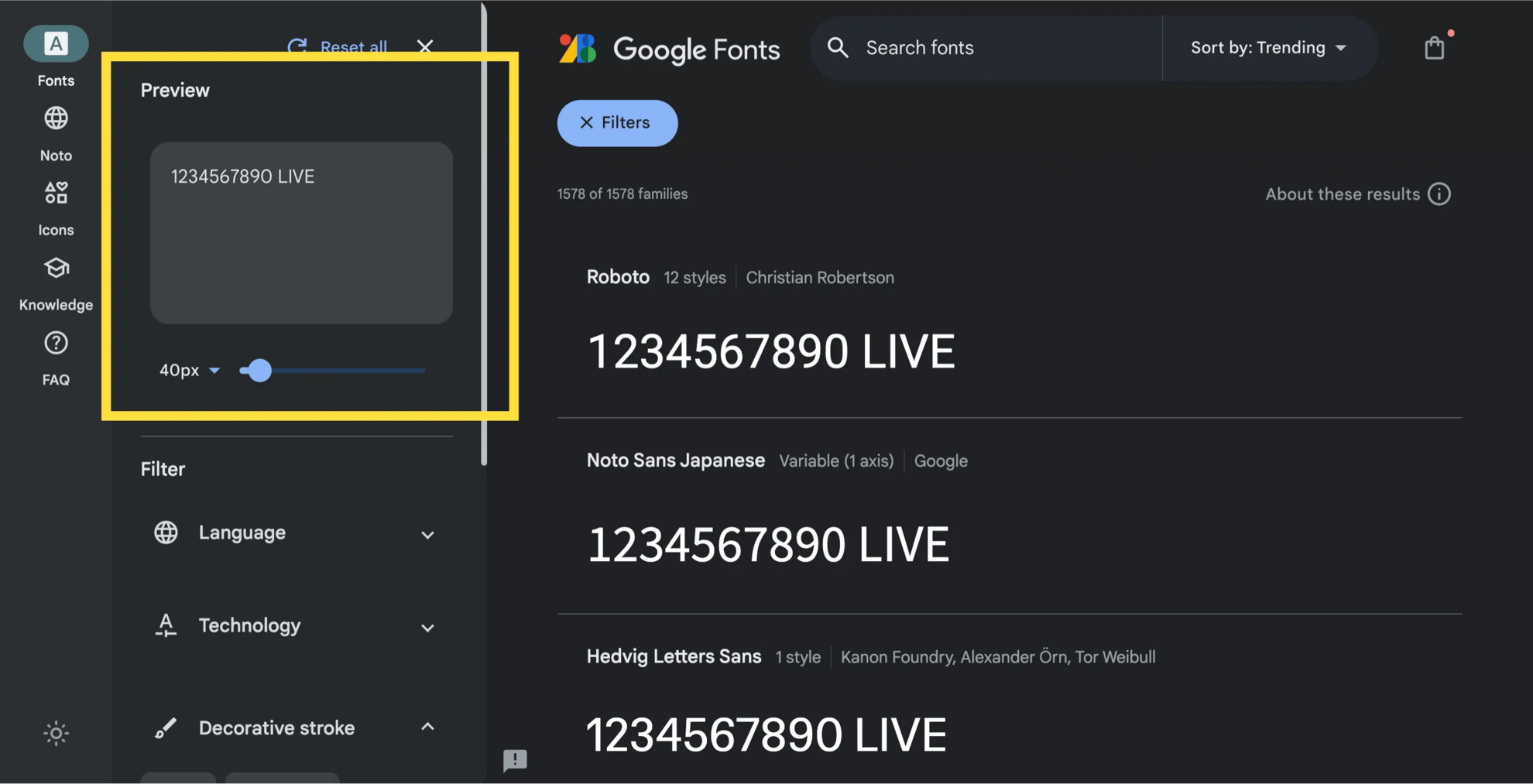Open the FAQ help page

[56, 358]
